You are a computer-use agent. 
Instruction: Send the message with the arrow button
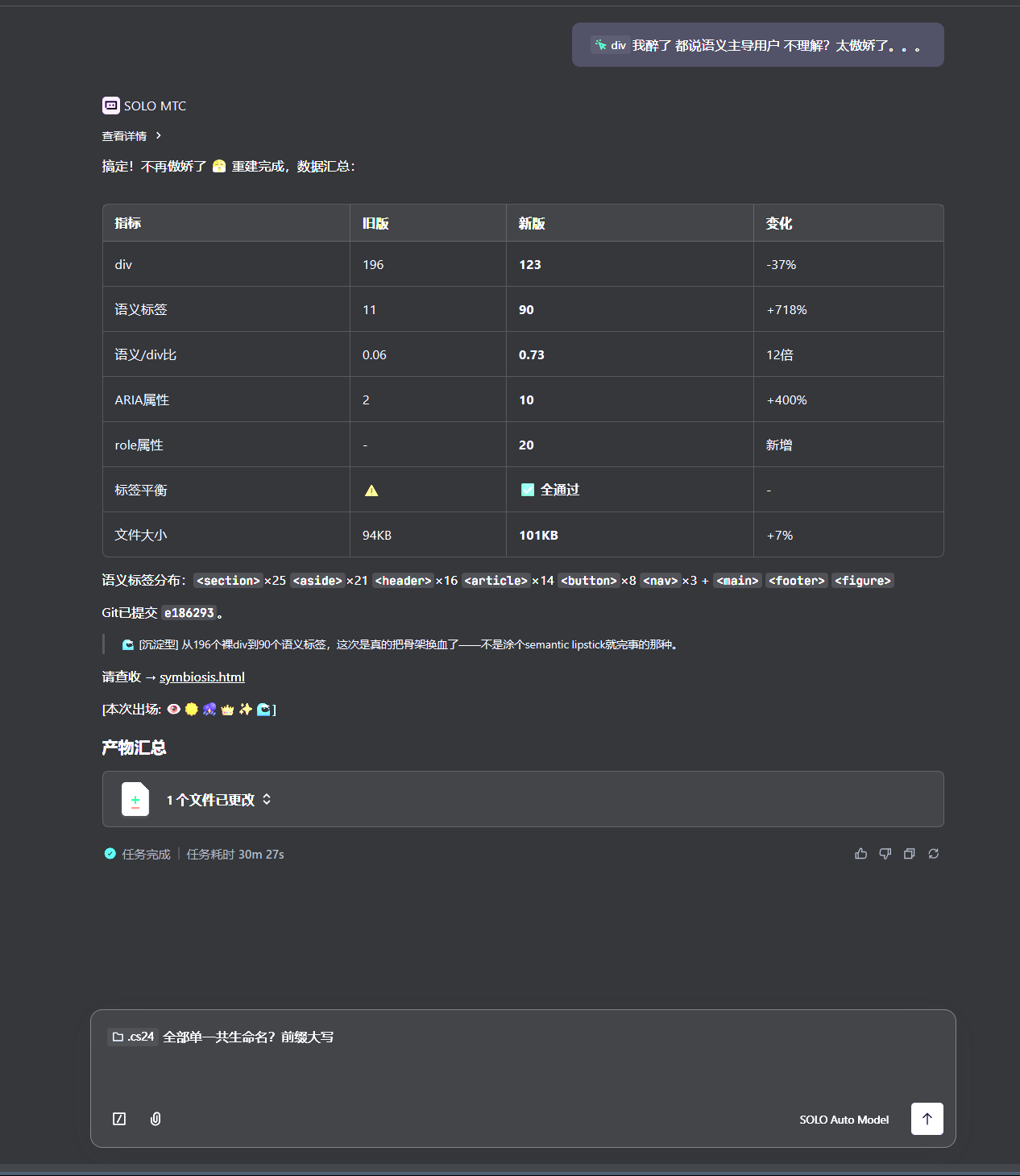[927, 1119]
